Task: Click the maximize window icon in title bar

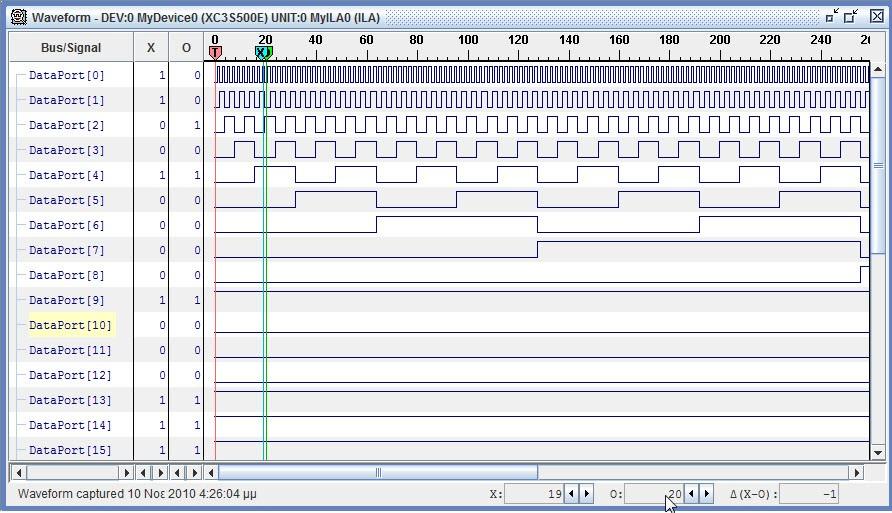Action: click(x=852, y=16)
